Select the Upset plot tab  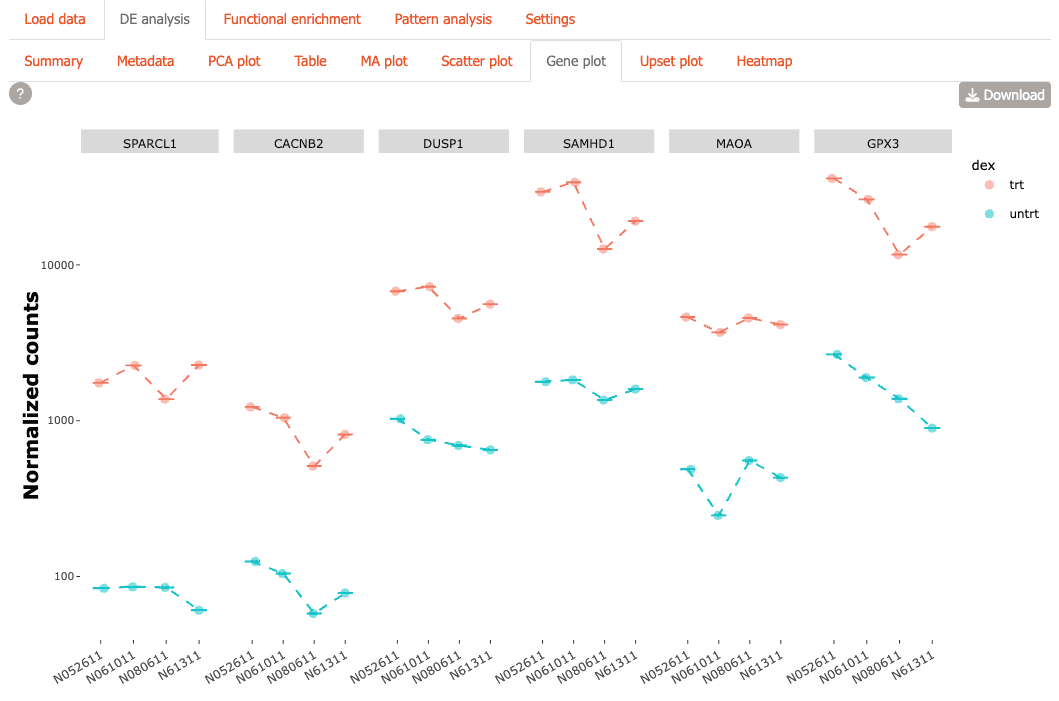coord(671,61)
